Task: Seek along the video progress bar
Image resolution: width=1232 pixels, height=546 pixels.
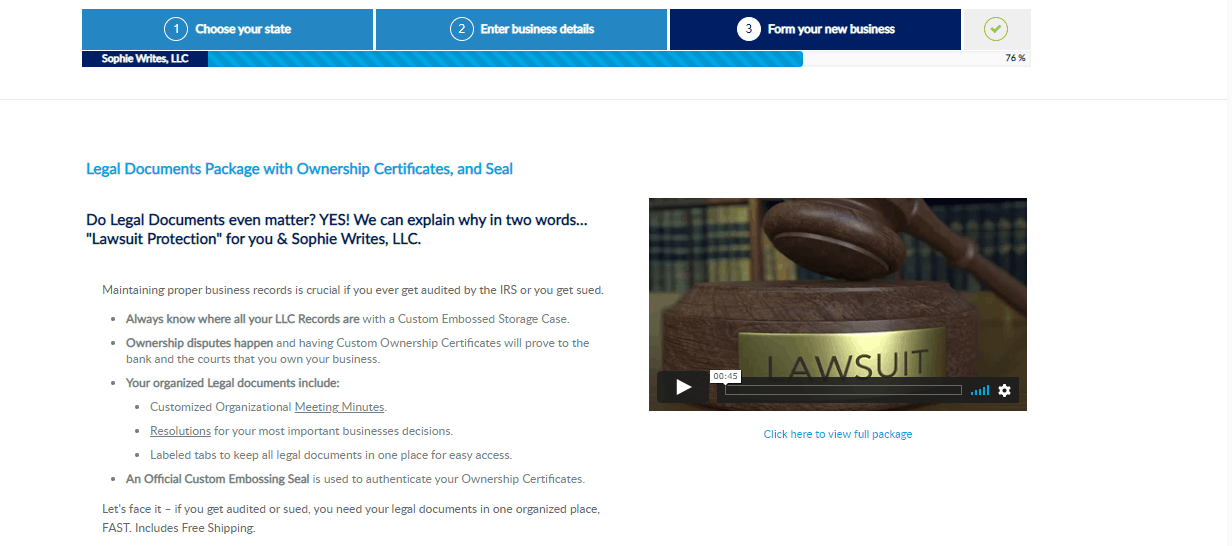Action: coord(842,390)
